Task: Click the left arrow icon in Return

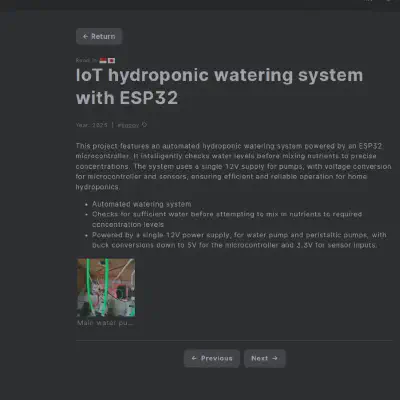Action: point(85,36)
